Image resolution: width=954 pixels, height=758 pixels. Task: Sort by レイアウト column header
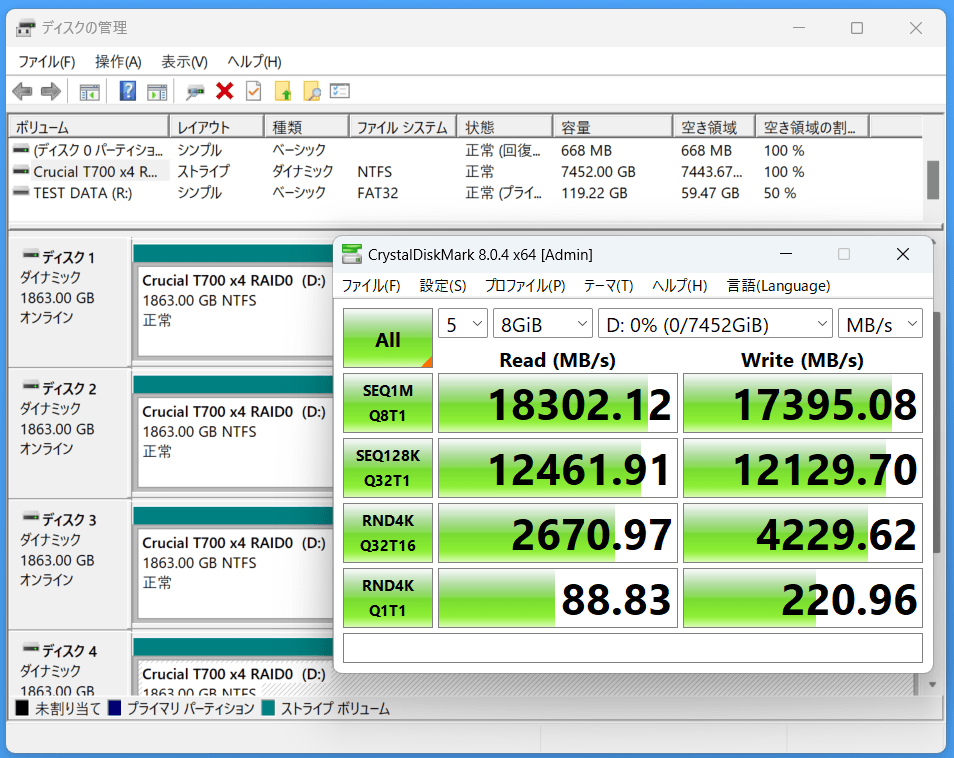(x=217, y=127)
